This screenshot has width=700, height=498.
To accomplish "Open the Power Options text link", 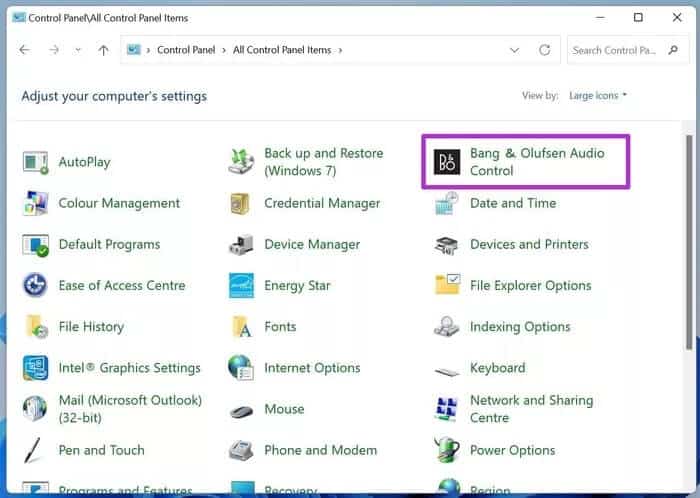I will [512, 450].
